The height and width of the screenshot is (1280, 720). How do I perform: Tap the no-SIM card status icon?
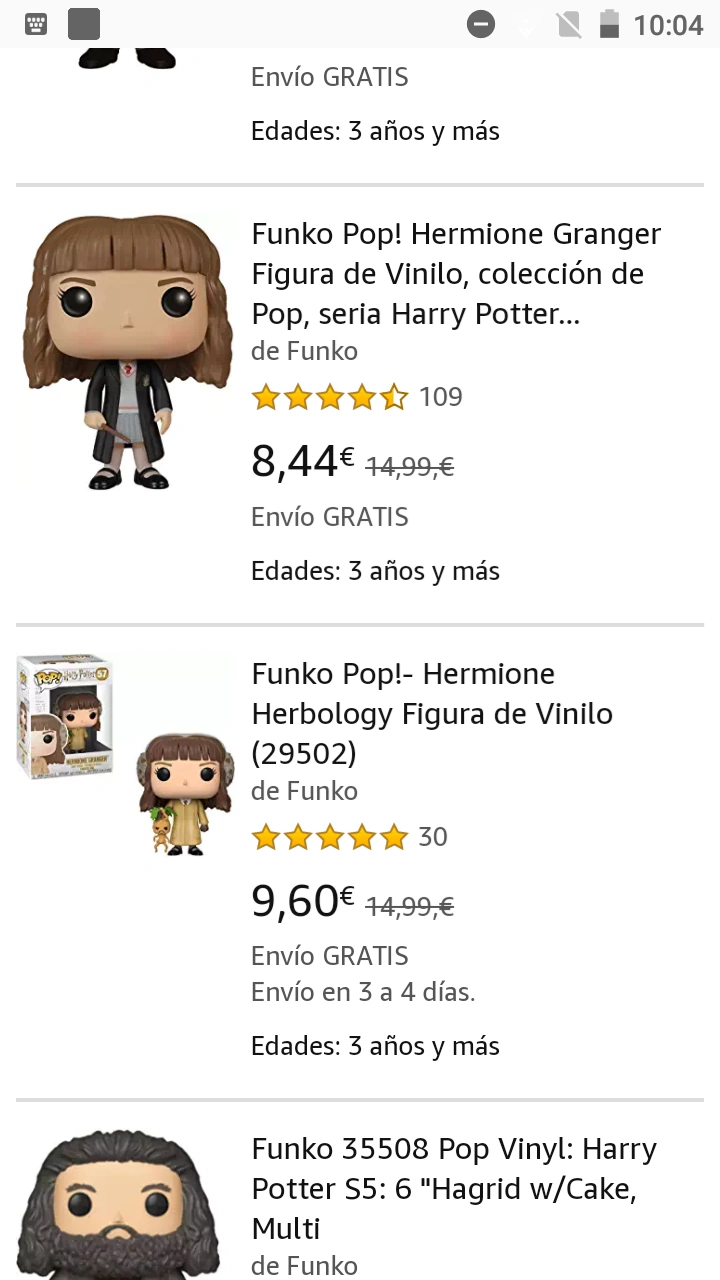(x=569, y=24)
